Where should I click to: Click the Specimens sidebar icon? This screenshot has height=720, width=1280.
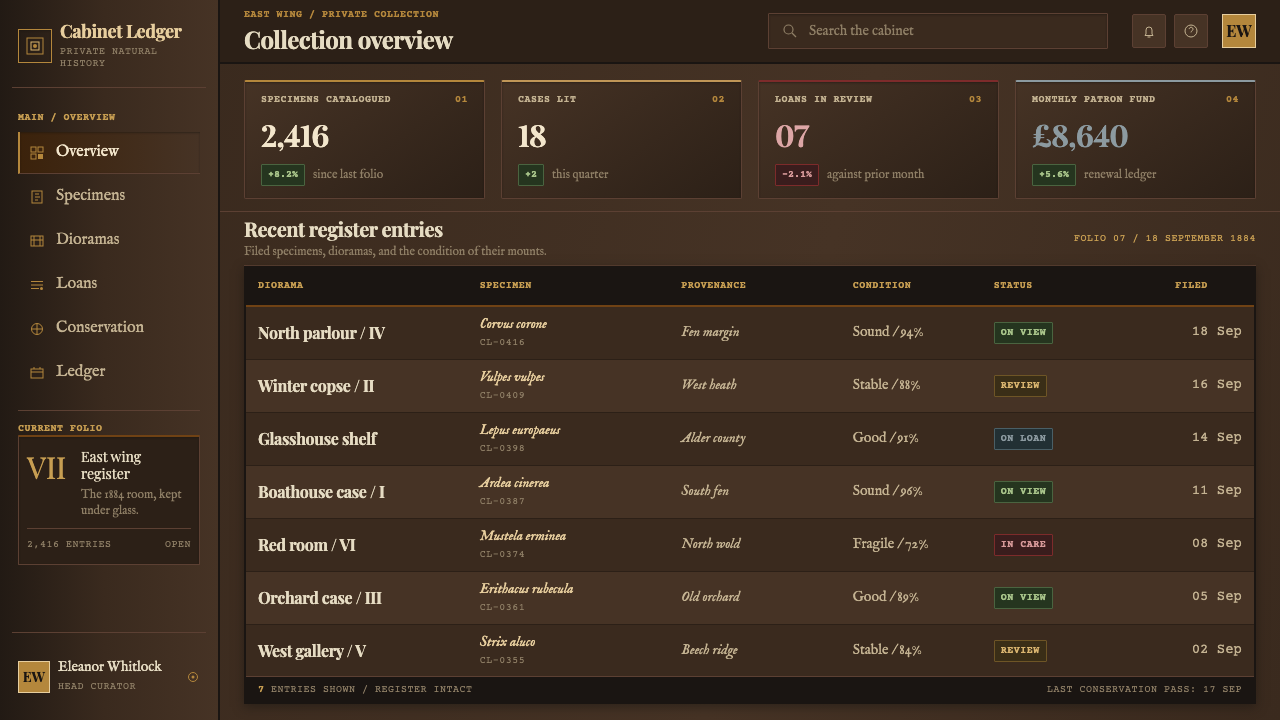[37, 197]
